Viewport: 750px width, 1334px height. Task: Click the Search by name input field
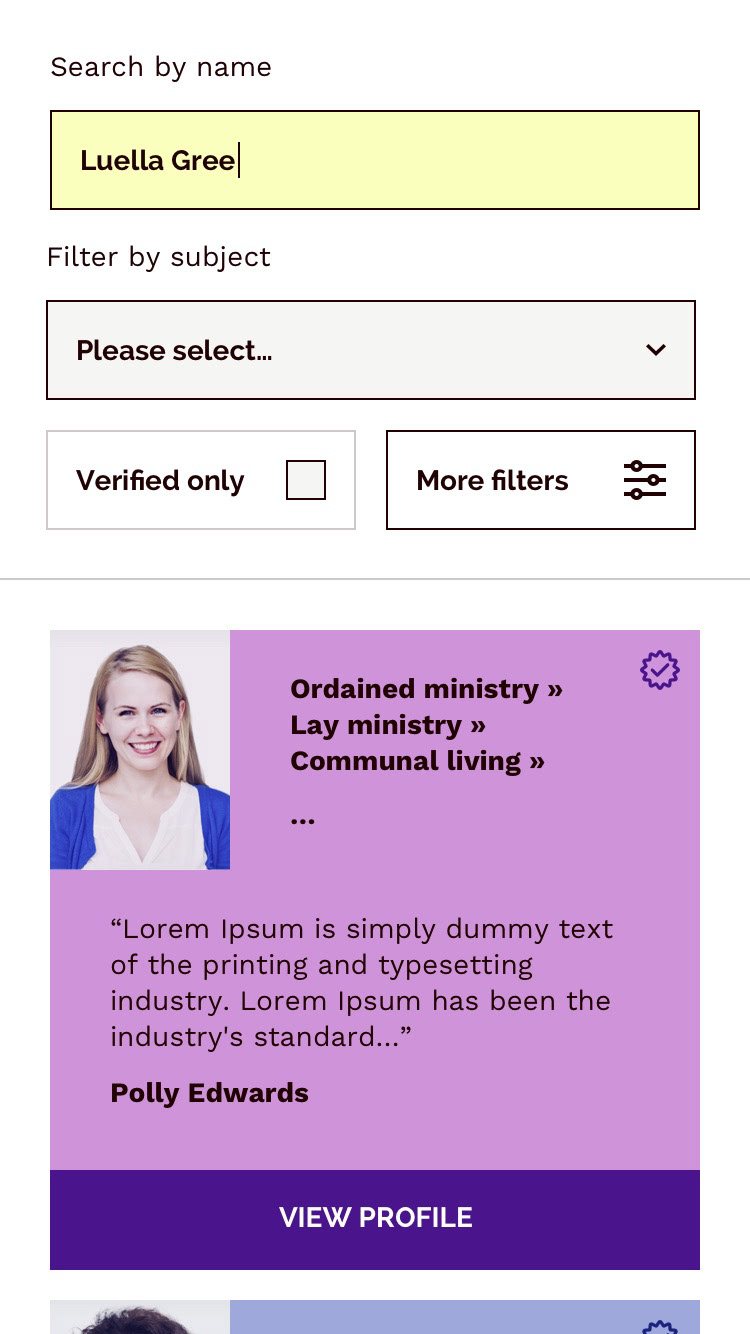374,160
